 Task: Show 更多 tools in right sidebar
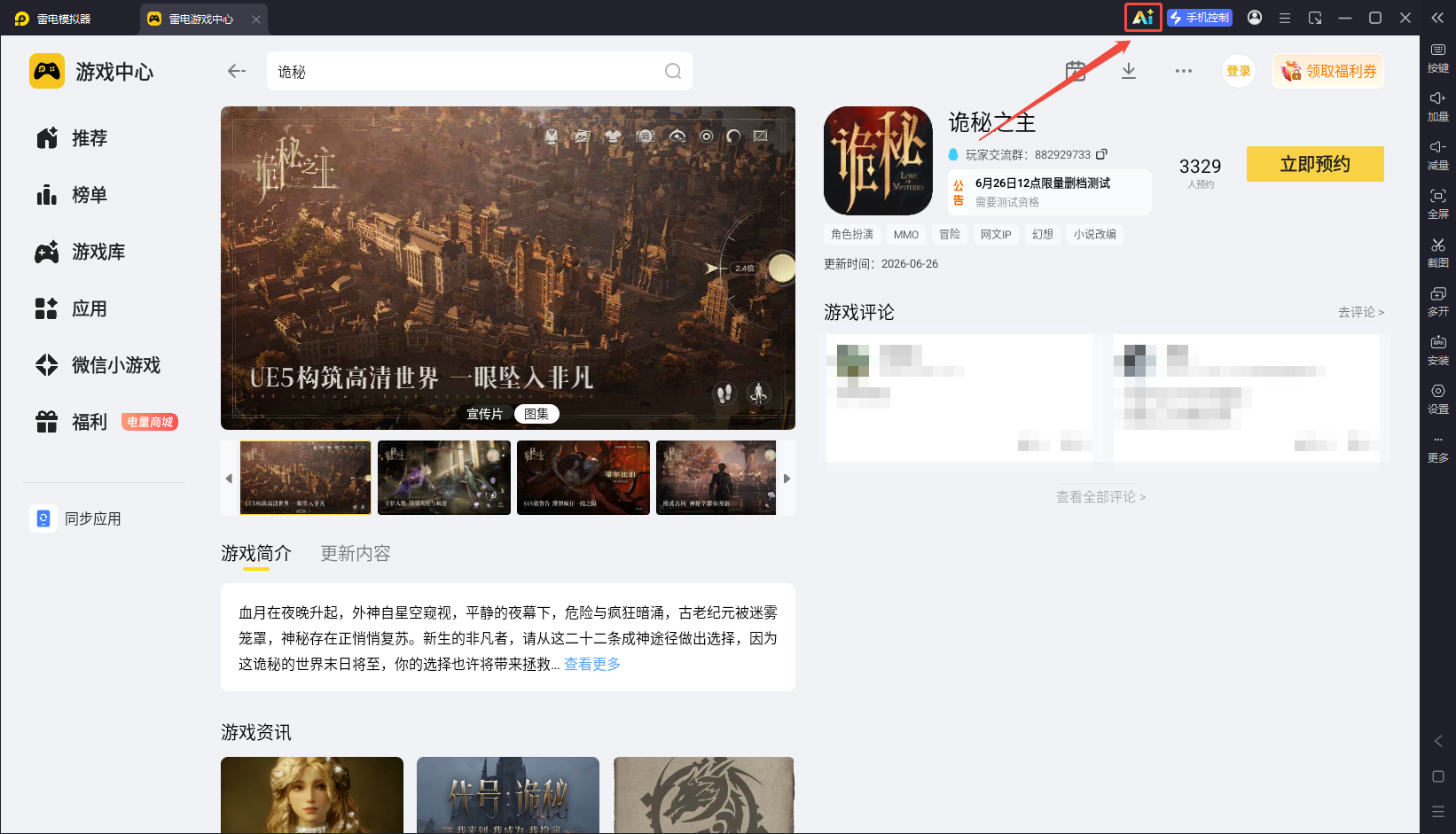1437,448
